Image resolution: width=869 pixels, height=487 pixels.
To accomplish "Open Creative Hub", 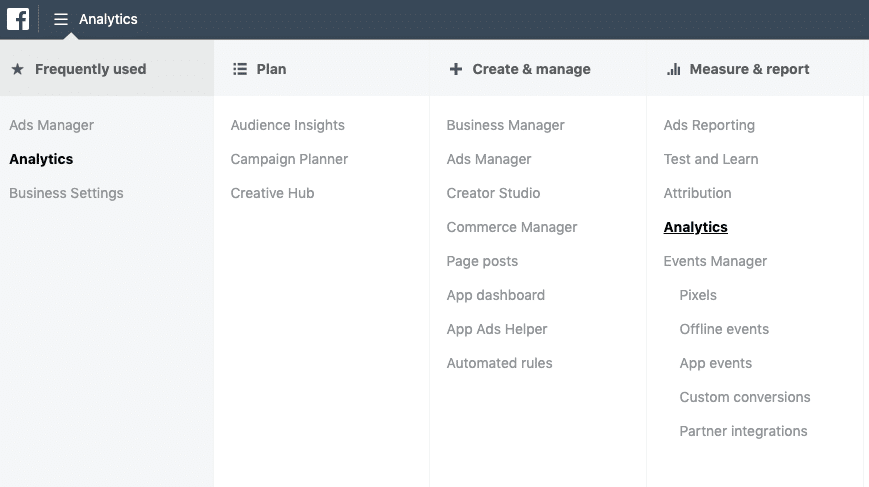I will point(272,193).
